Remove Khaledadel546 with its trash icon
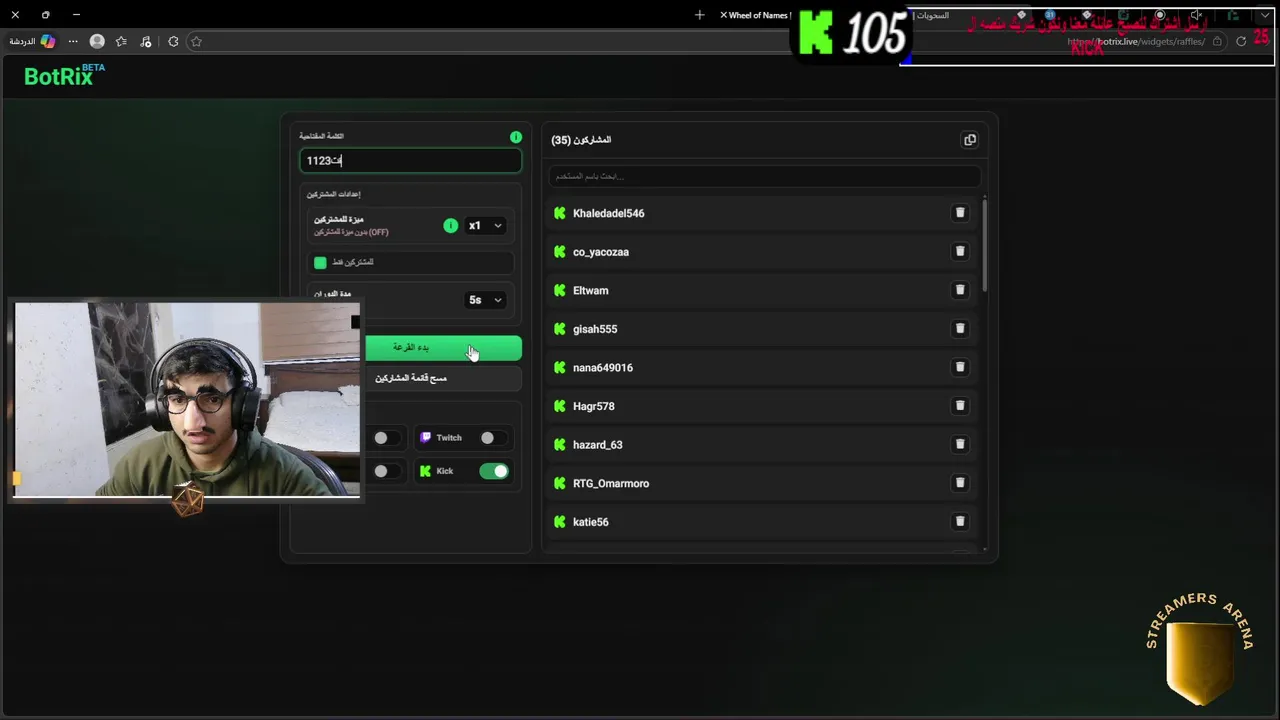Screen dimensions: 1280x720 coord(960,213)
